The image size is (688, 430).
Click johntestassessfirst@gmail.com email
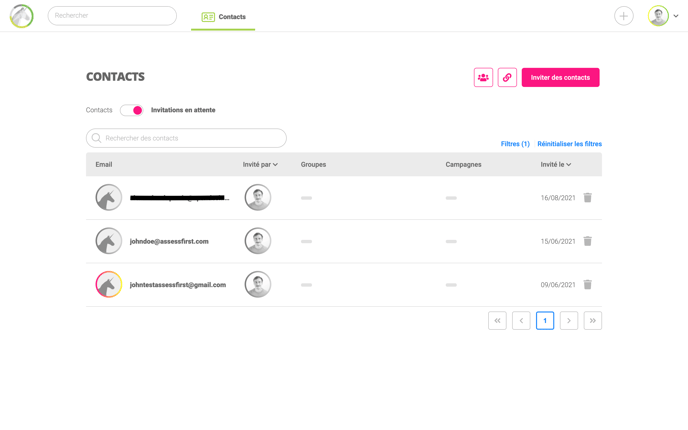pyautogui.click(x=178, y=285)
